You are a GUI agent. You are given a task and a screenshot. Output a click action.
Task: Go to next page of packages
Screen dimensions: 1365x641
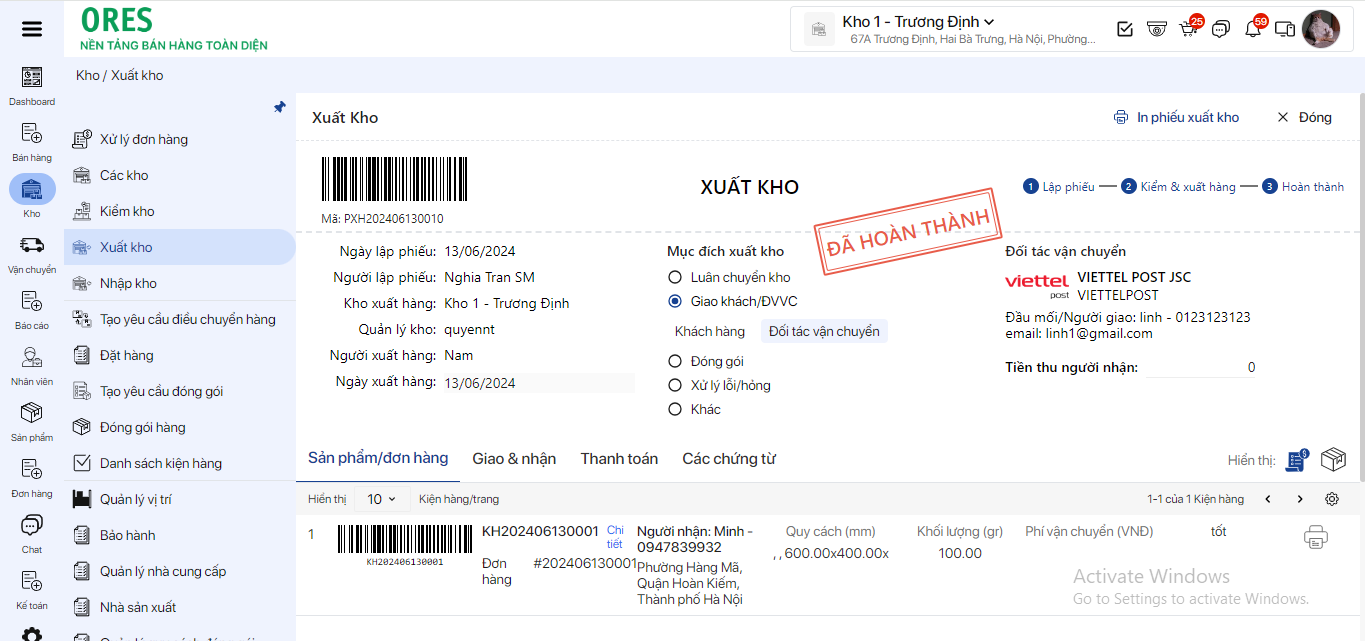(x=1300, y=499)
